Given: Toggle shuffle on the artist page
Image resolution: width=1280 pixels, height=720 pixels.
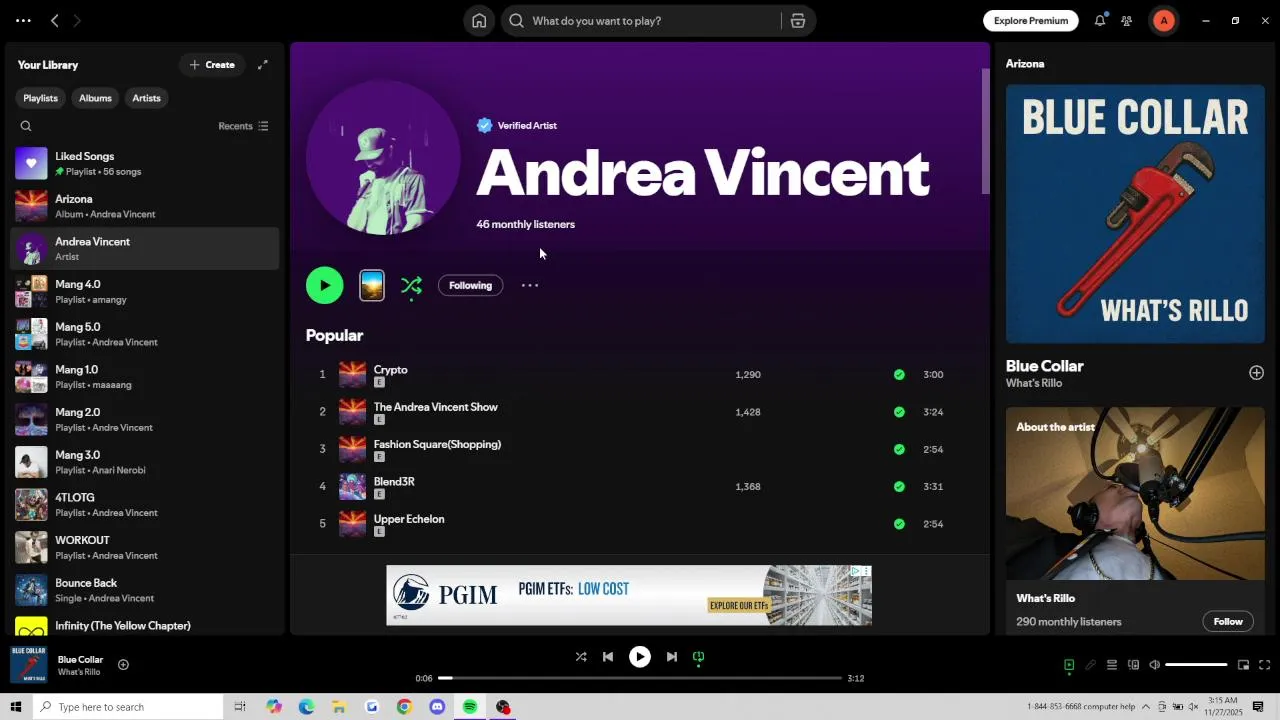Looking at the screenshot, I should point(411,286).
